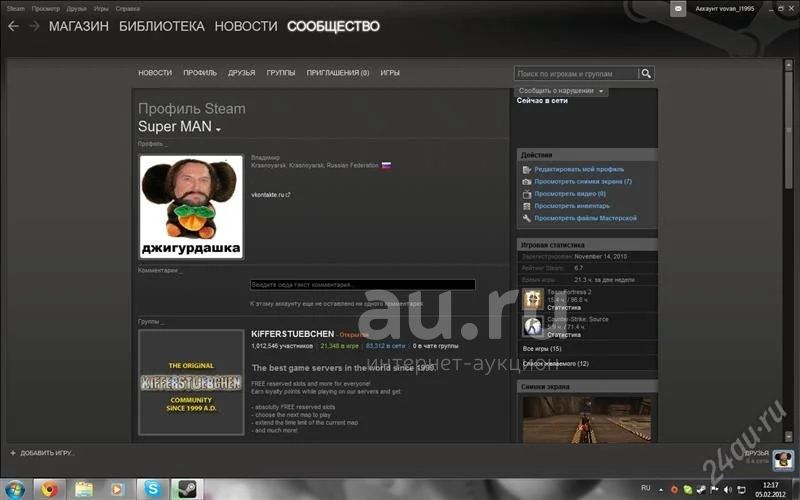Open the ДРУЗЬЯ sub-tab
Image resolution: width=800 pixels, height=500 pixels.
tap(241, 73)
